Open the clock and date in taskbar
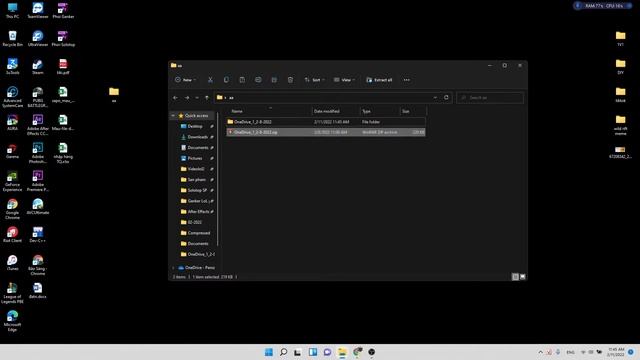Viewport: 640px width, 360px height. (x=616, y=352)
